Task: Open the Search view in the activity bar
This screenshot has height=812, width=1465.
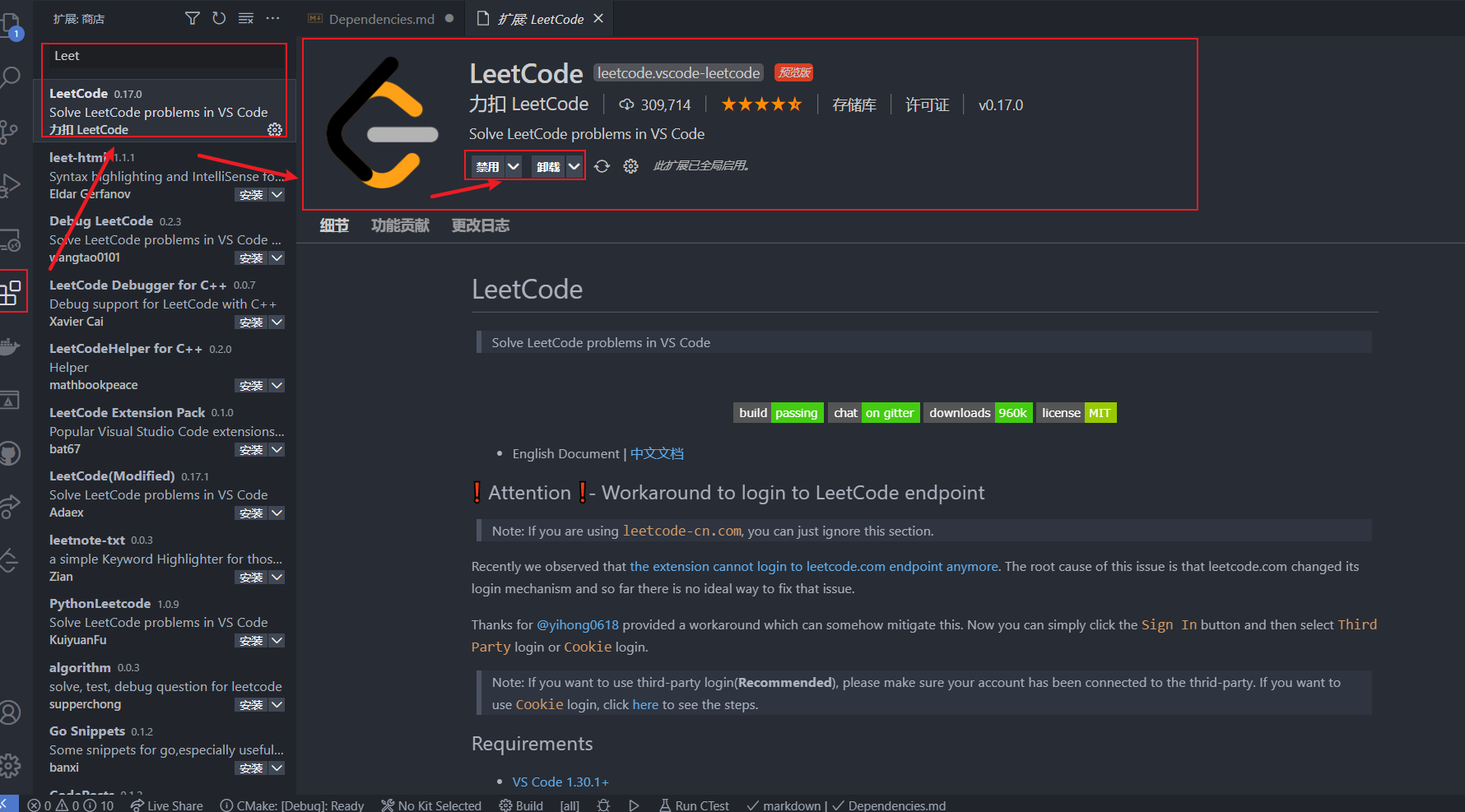Action: pyautogui.click(x=12, y=77)
